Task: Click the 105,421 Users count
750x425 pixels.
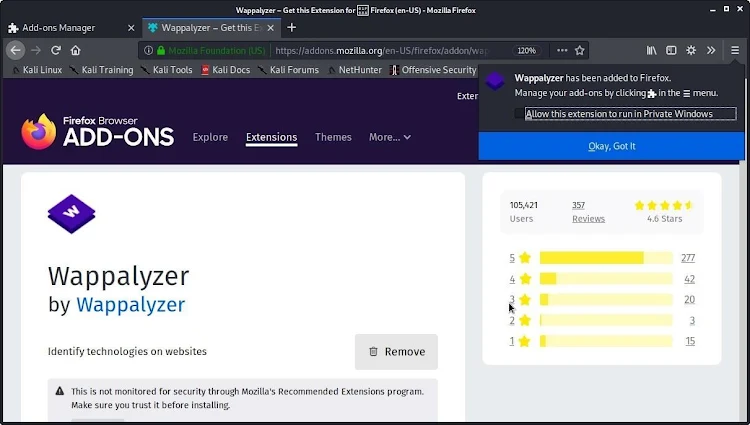Action: tap(523, 212)
